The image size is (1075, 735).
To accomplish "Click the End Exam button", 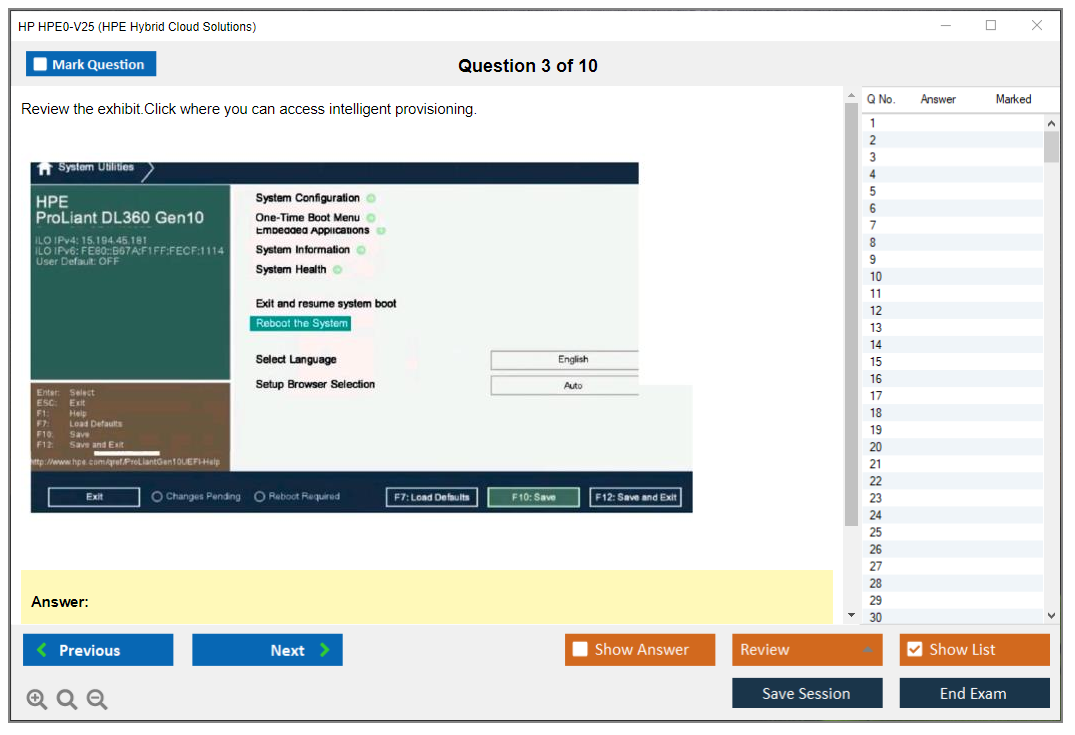I will 974,693.
